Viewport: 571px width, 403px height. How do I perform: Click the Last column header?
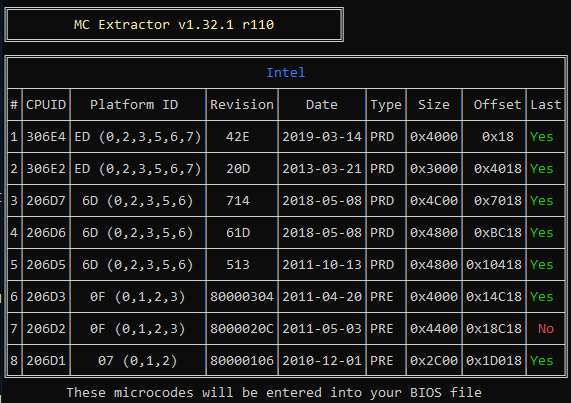pos(546,105)
